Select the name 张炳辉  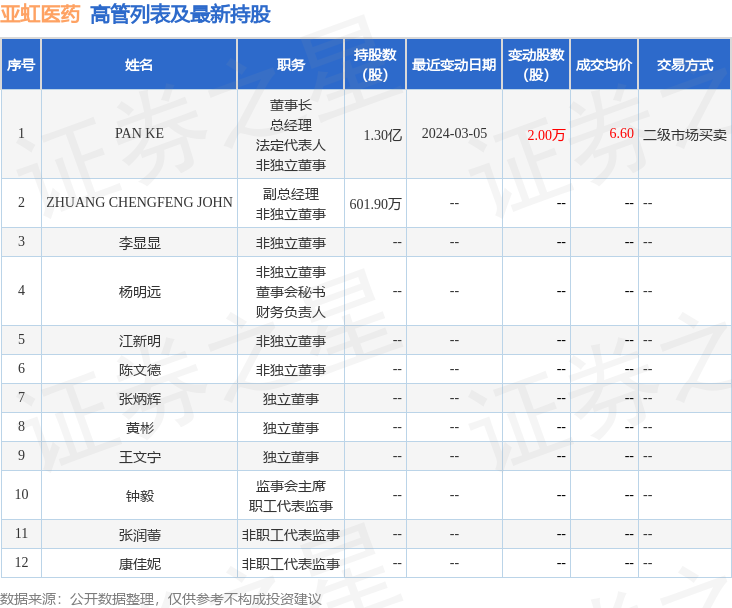click(139, 399)
